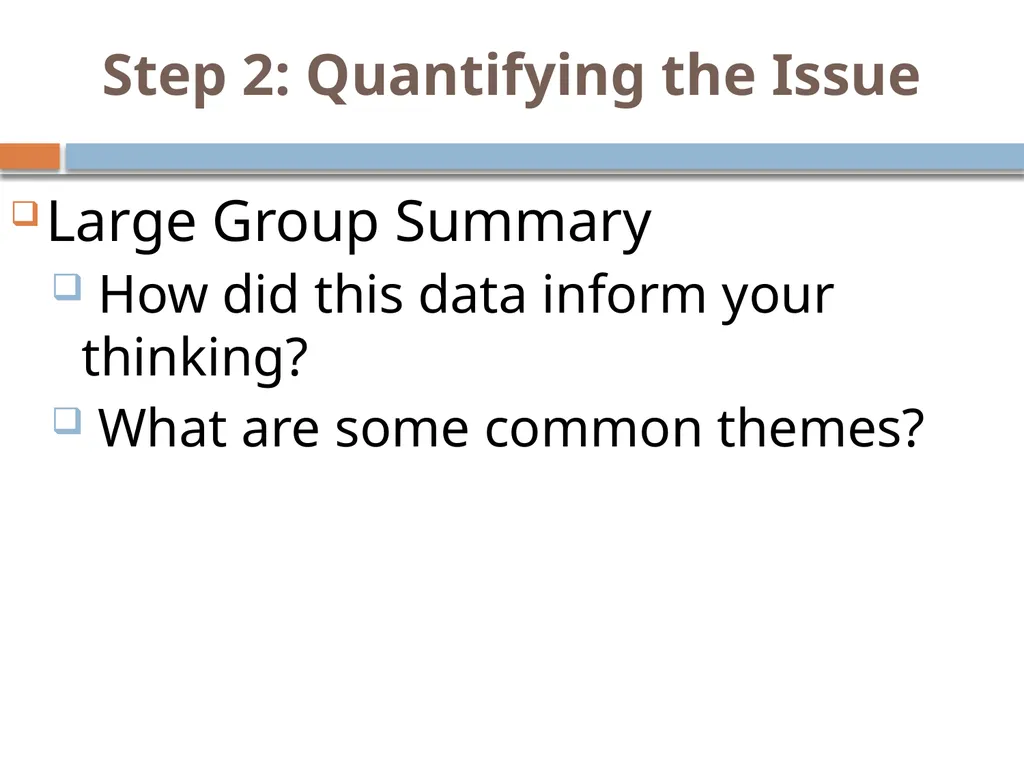Click the word 'How' in the sub-bullet
This screenshot has width=1024, height=768.
(x=153, y=295)
